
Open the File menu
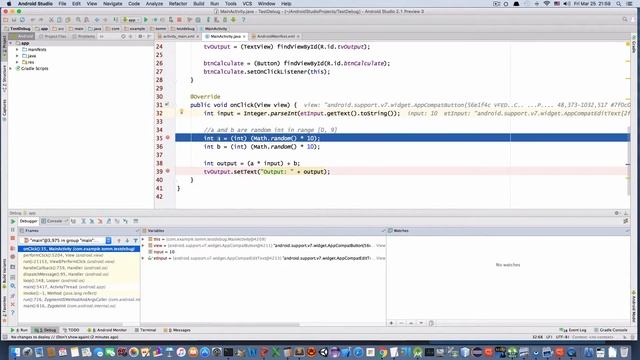(x=62, y=4)
